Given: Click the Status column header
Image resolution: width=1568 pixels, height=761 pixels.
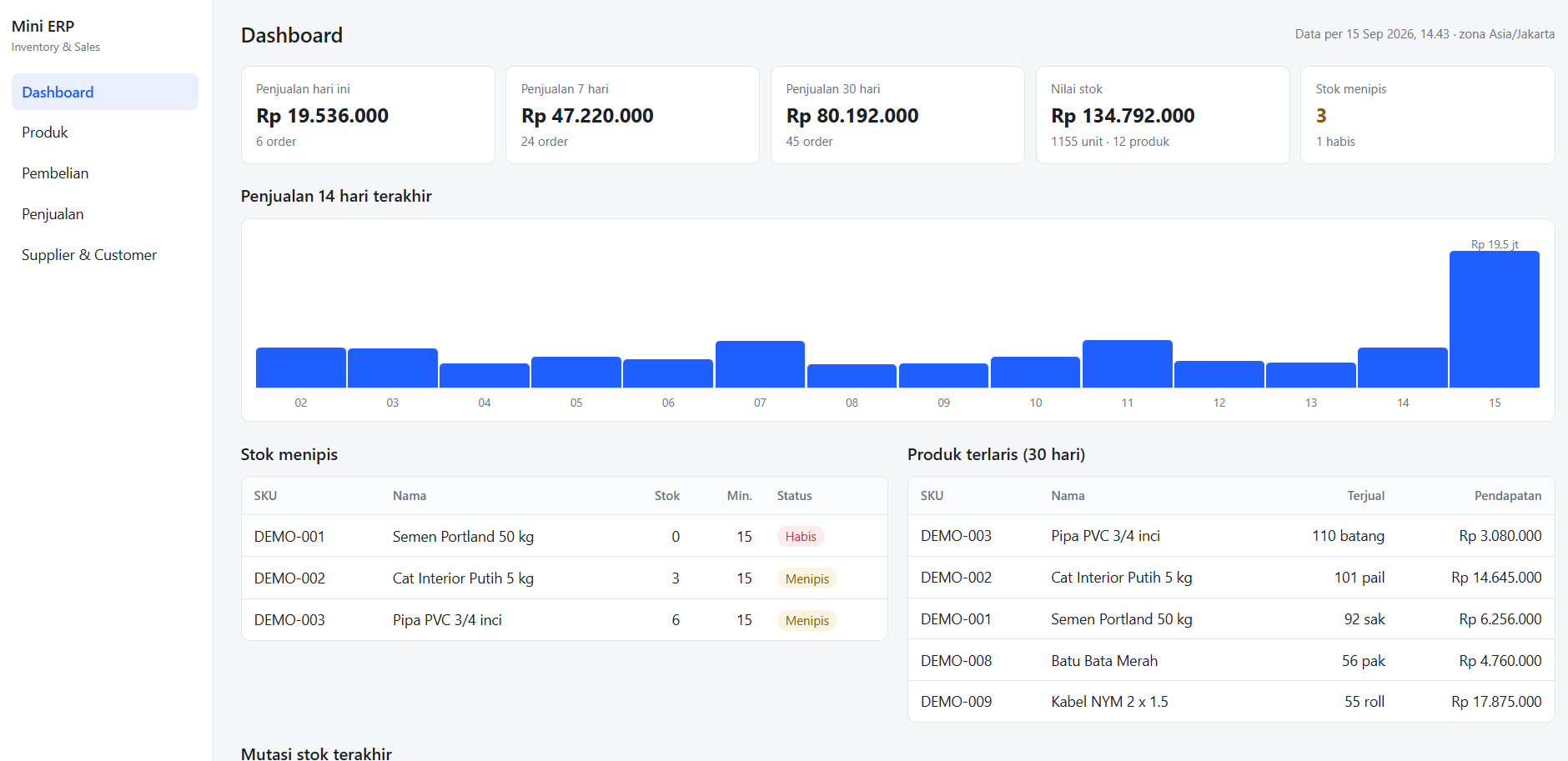Looking at the screenshot, I should pyautogui.click(x=794, y=496).
